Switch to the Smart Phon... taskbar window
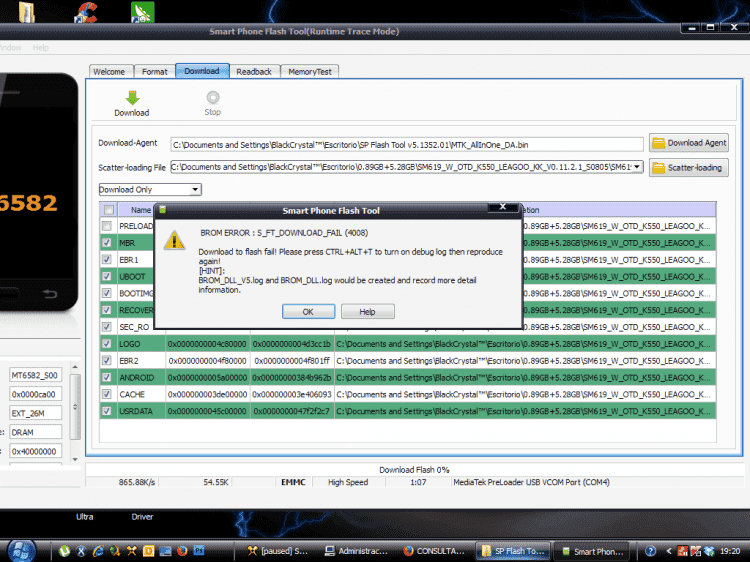This screenshot has height=562, width=750. click(x=592, y=551)
